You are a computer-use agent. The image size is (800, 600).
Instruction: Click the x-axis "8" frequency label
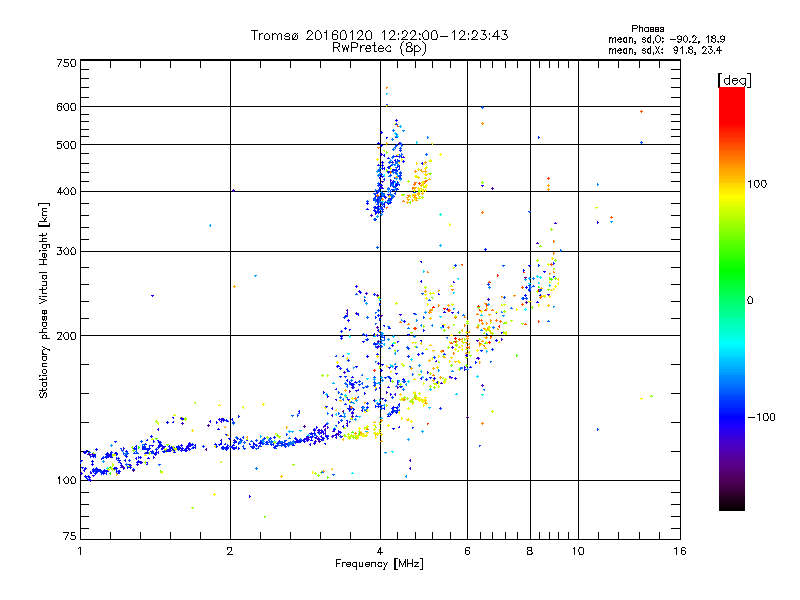point(530,551)
